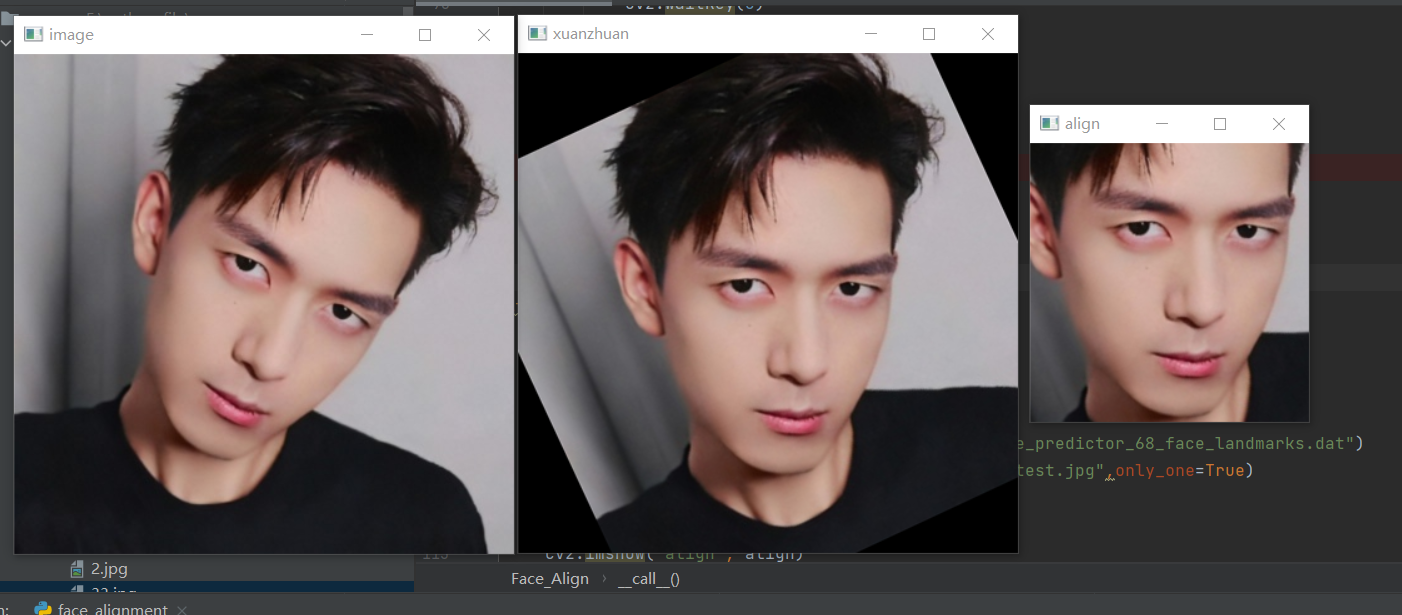Click the xuanzhuan window title text
The image size is (1402, 615).
click(x=591, y=34)
